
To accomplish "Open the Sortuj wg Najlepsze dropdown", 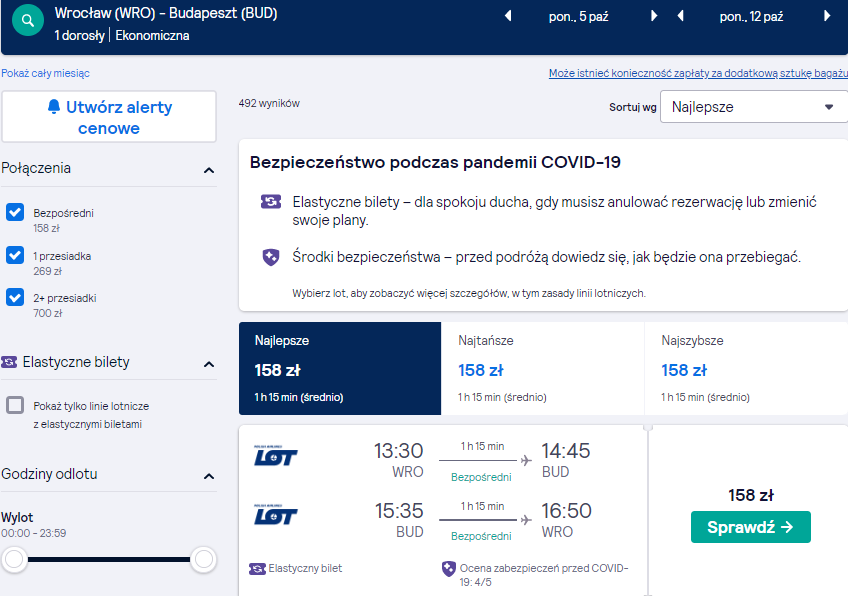I will (x=754, y=107).
